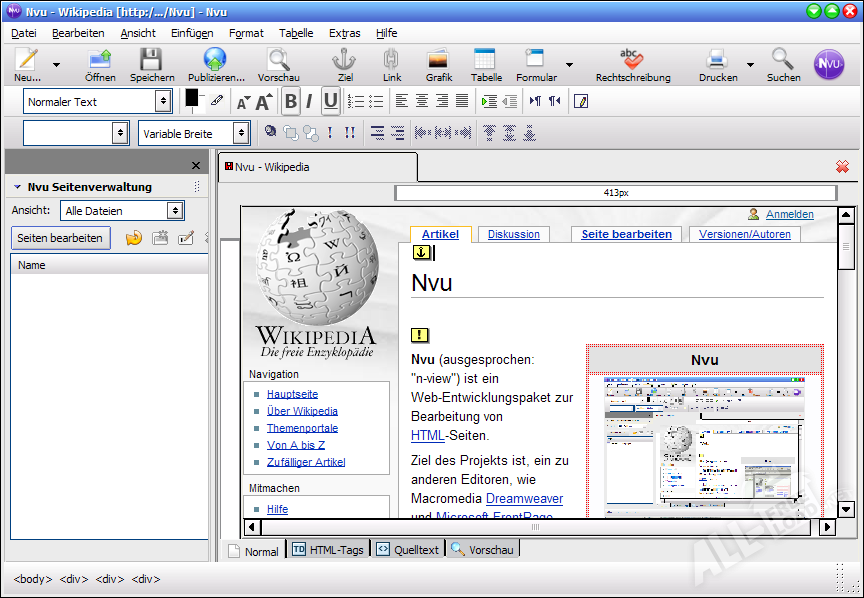Click the Publizieren globe icon
Screen dimensions: 864x598
tap(215, 60)
